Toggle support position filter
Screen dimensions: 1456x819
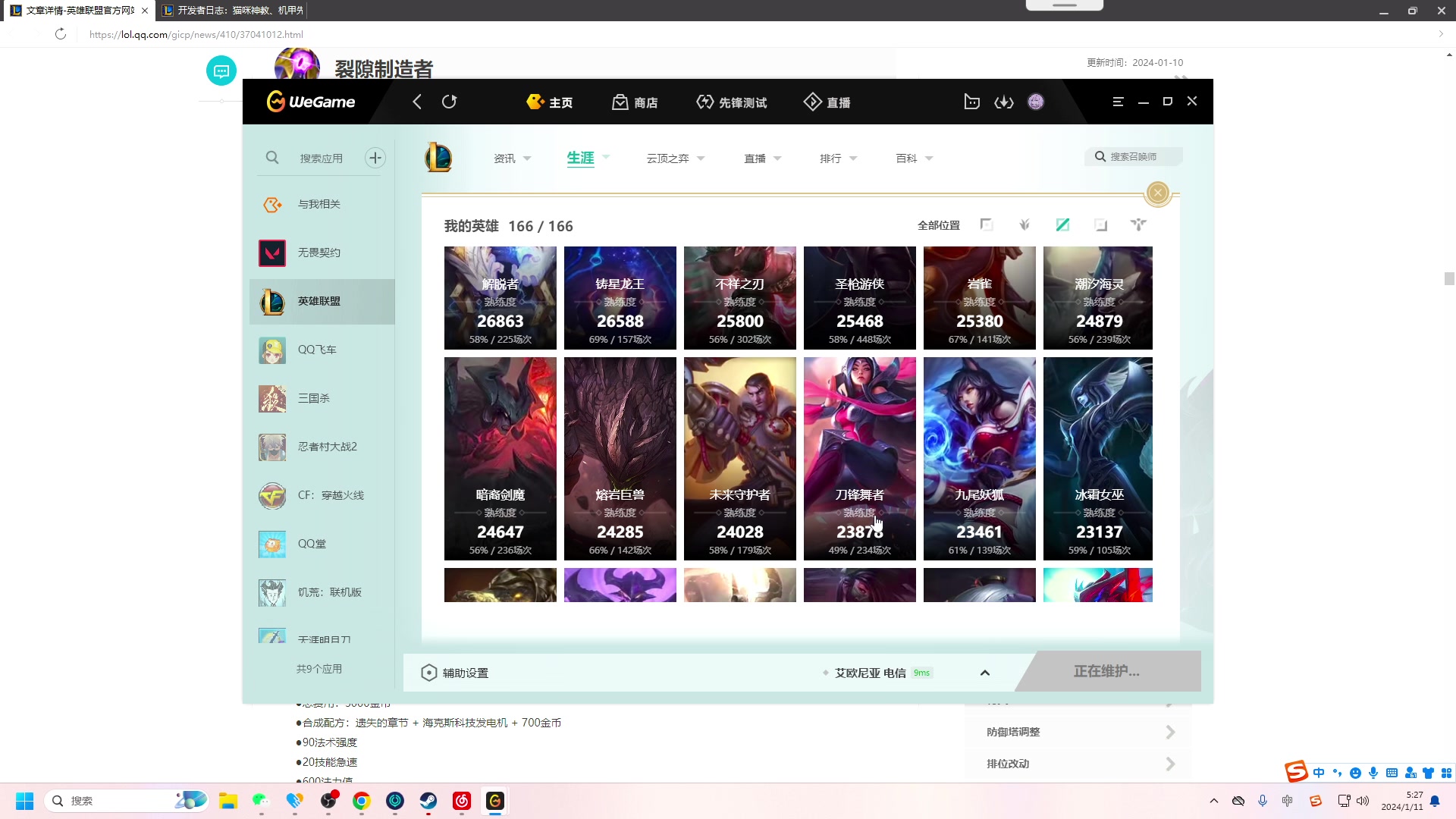1138,224
